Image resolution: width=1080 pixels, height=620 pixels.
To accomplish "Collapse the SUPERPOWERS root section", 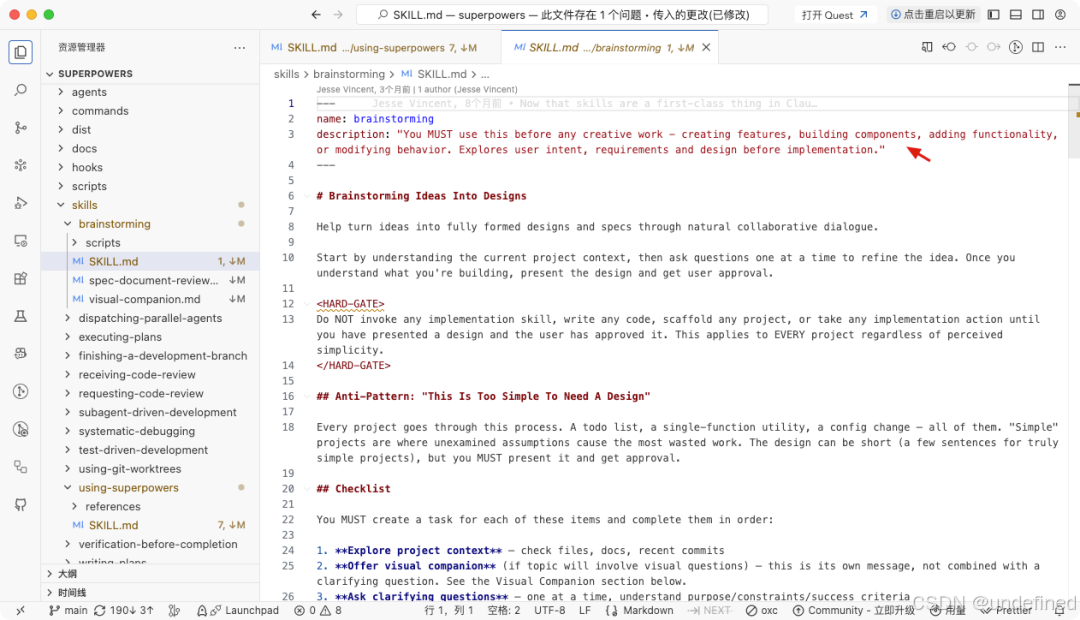I will coord(150,74).
